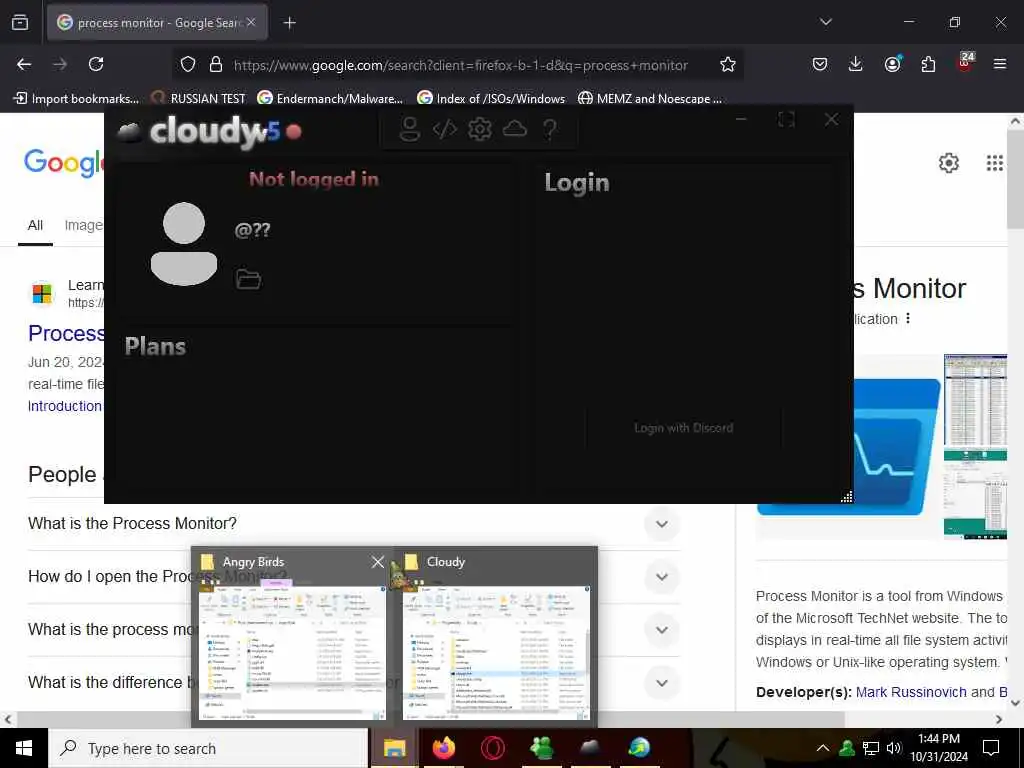Open the RUSSIAN TEST bookmark
This screenshot has width=1024, height=768.
[x=199, y=99]
